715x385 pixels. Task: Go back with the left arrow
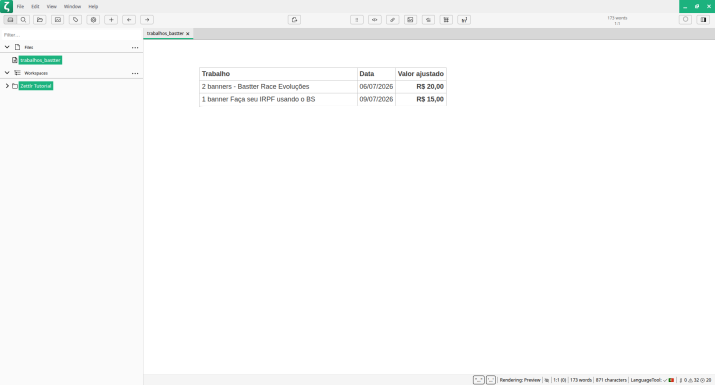click(x=129, y=20)
